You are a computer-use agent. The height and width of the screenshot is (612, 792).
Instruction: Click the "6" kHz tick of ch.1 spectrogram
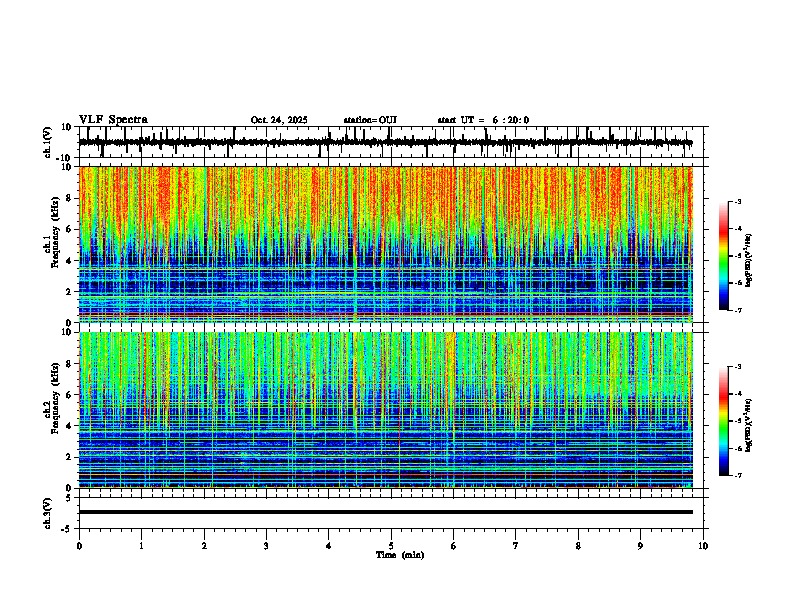(69, 229)
